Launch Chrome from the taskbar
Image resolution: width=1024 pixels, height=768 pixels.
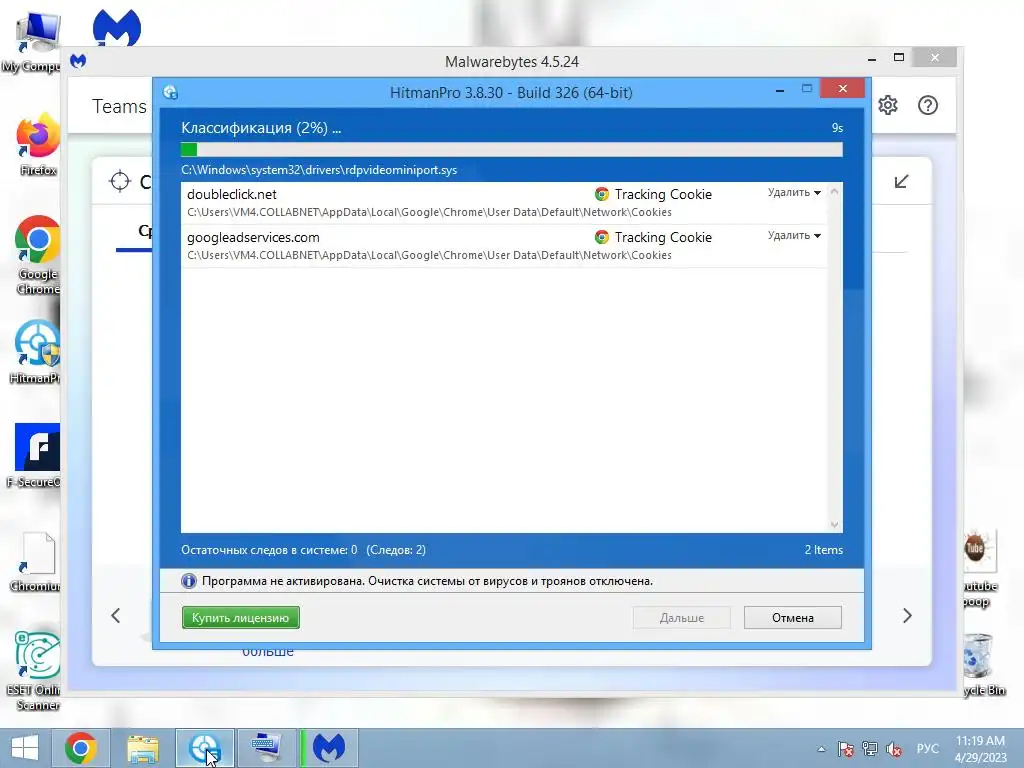pos(81,748)
